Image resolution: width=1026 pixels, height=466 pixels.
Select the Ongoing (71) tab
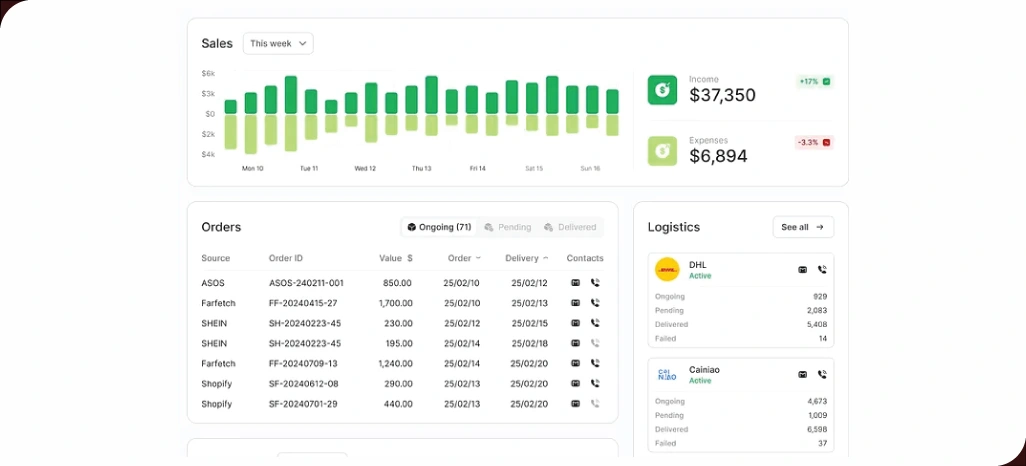pyautogui.click(x=439, y=227)
